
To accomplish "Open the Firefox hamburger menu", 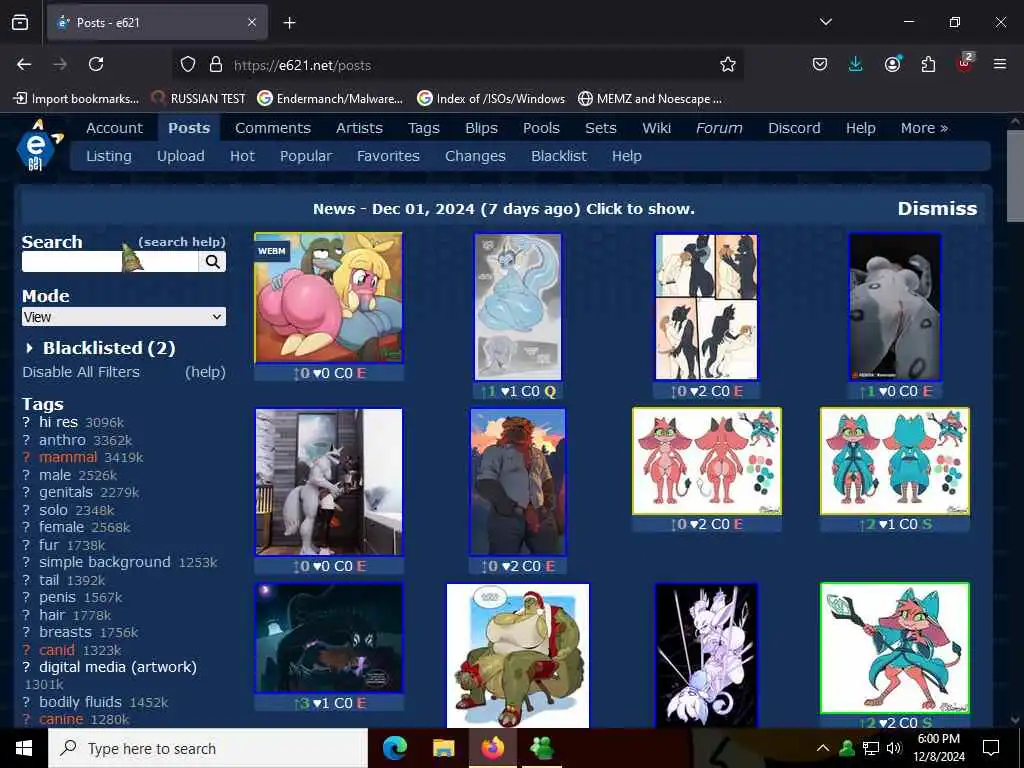I will point(999,64).
